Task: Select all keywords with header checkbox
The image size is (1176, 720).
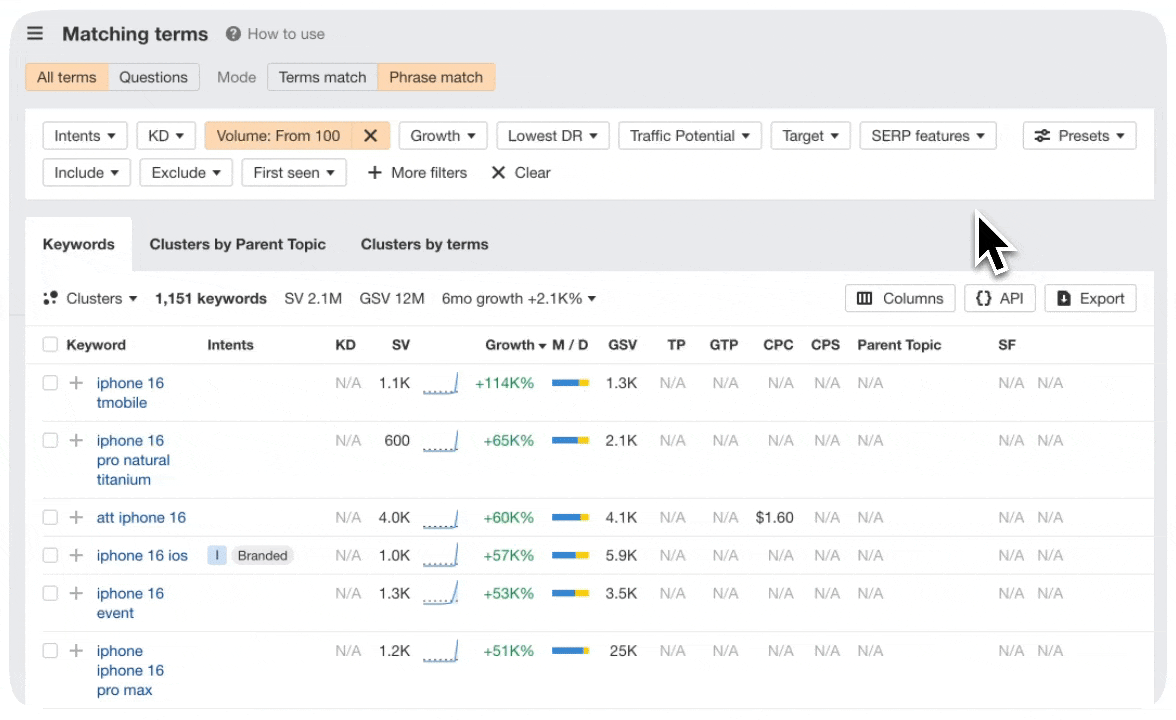Action: (x=50, y=345)
